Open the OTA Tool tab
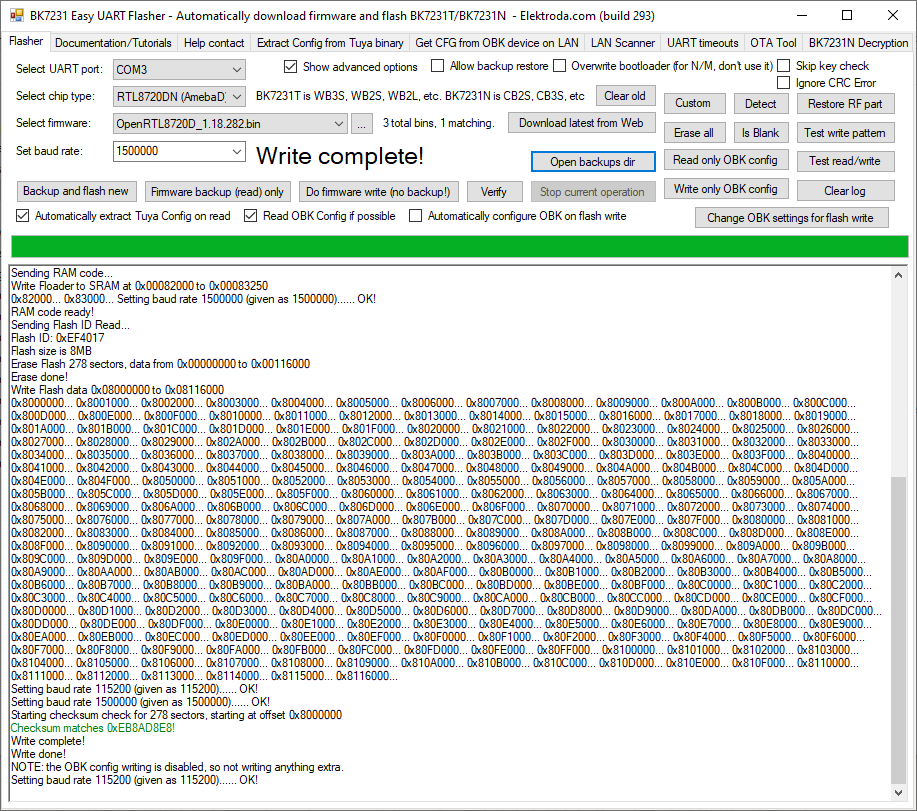The height and width of the screenshot is (811, 917). click(773, 43)
